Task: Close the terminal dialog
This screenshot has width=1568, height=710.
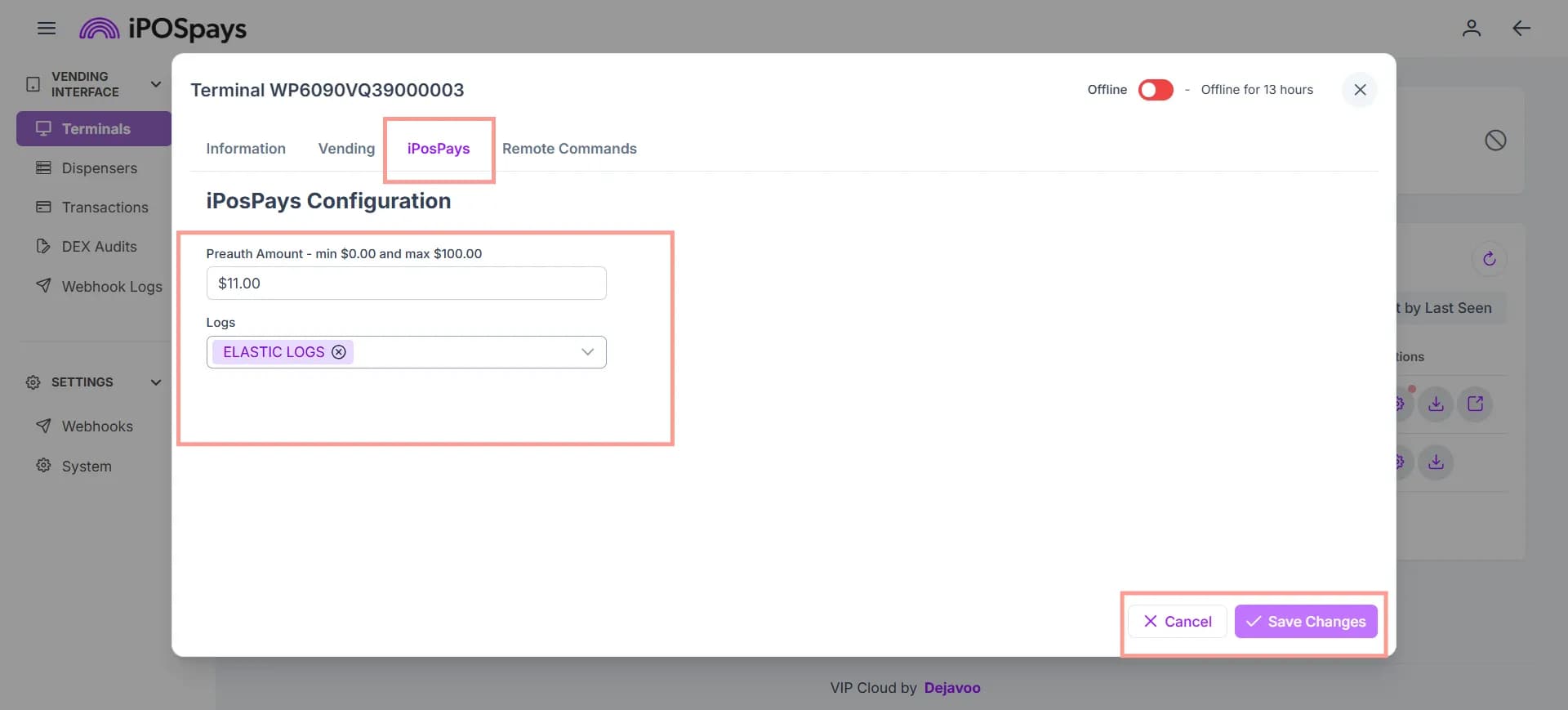Action: pos(1360,90)
